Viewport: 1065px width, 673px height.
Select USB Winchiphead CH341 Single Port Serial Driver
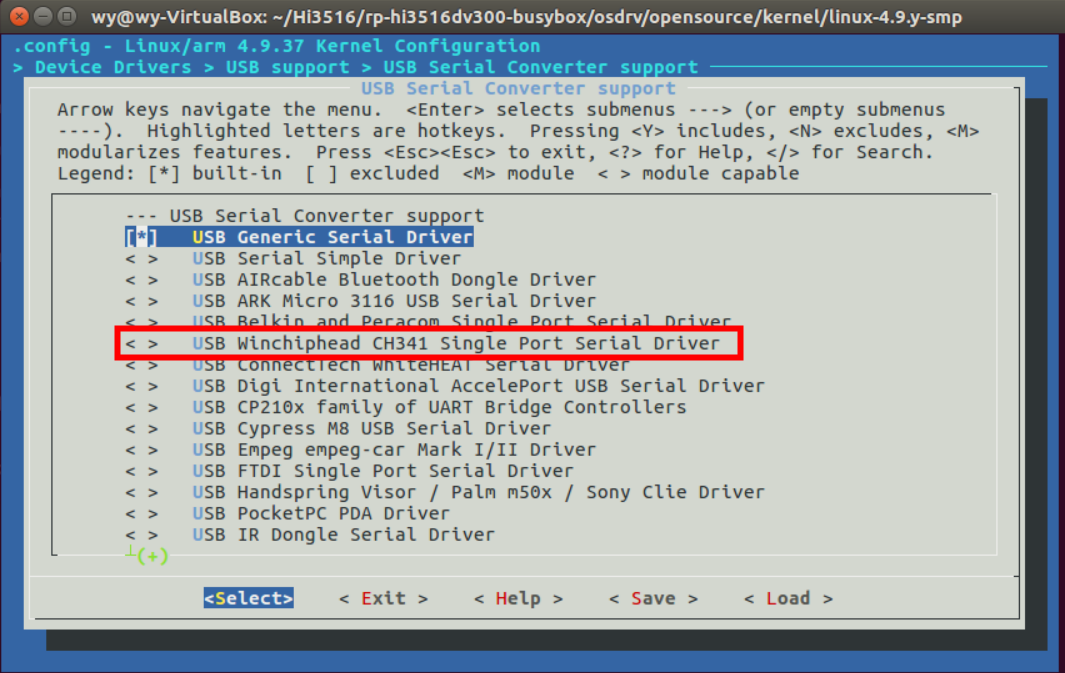click(x=456, y=344)
